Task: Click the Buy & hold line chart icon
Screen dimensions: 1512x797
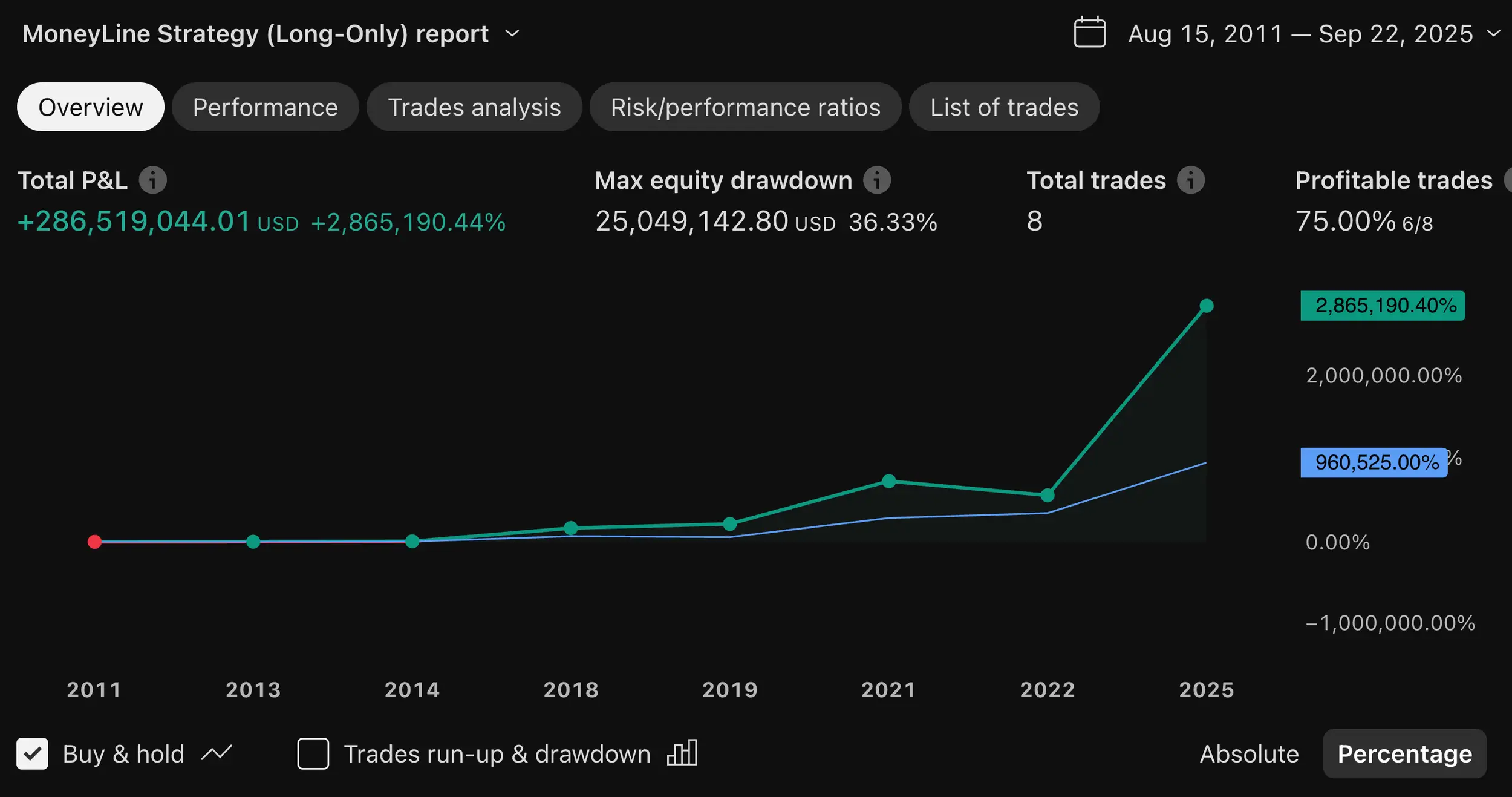Action: pyautogui.click(x=217, y=753)
